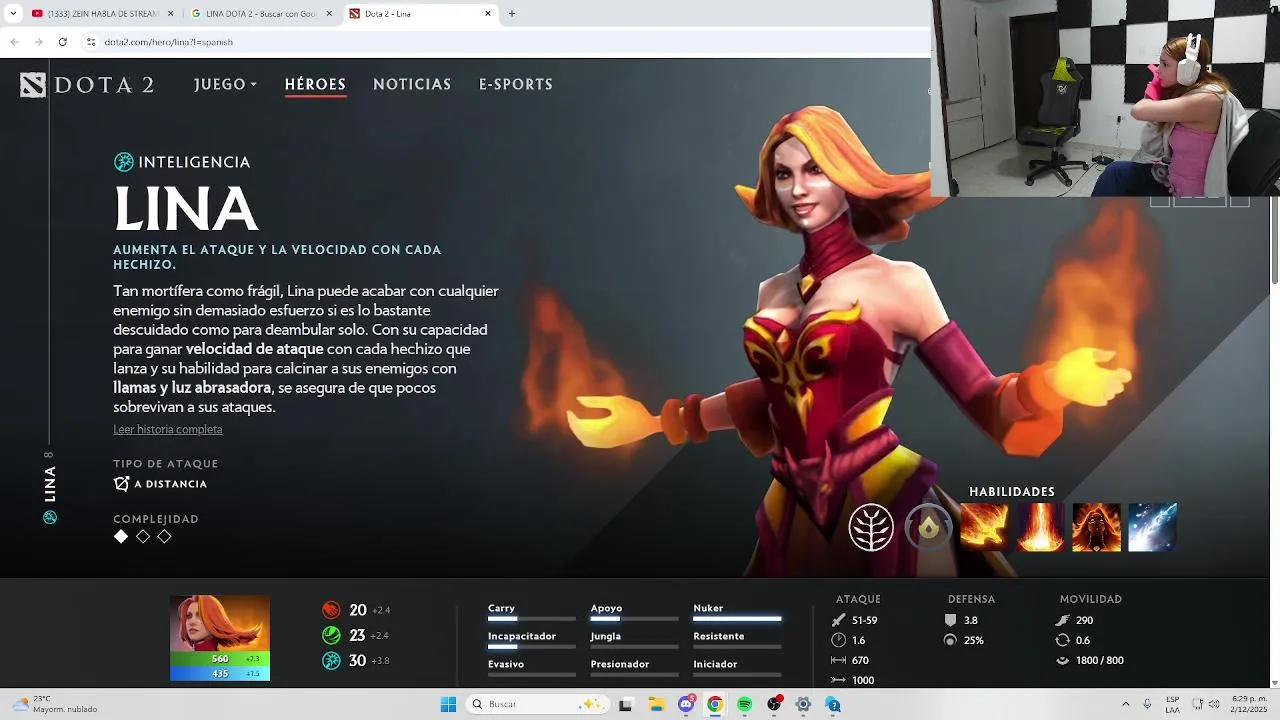Image resolution: width=1280 pixels, height=720 pixels.
Task: Click the armor shield icon beside 3.8
Action: [x=950, y=620]
